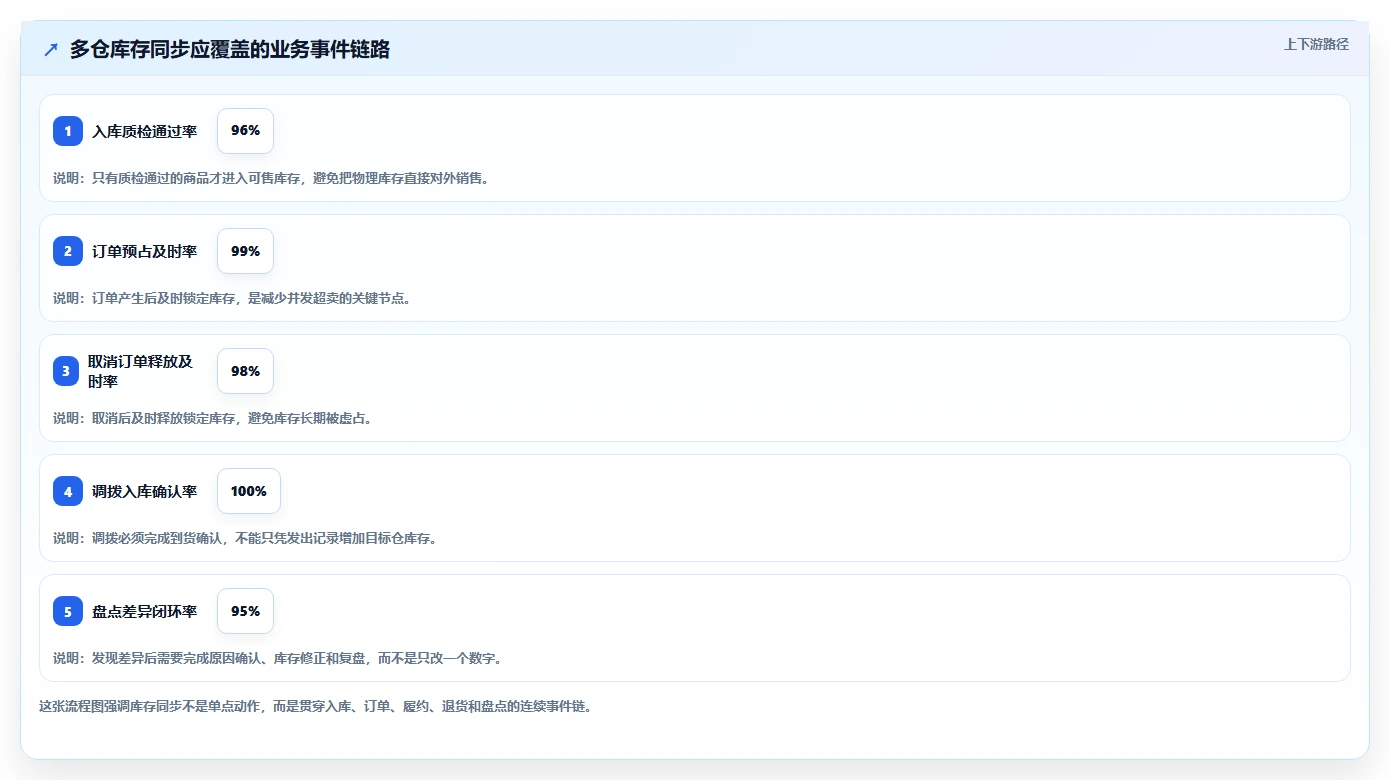Click the 入库质检通过率 label
Image resolution: width=1390 pixels, height=780 pixels.
pos(144,131)
